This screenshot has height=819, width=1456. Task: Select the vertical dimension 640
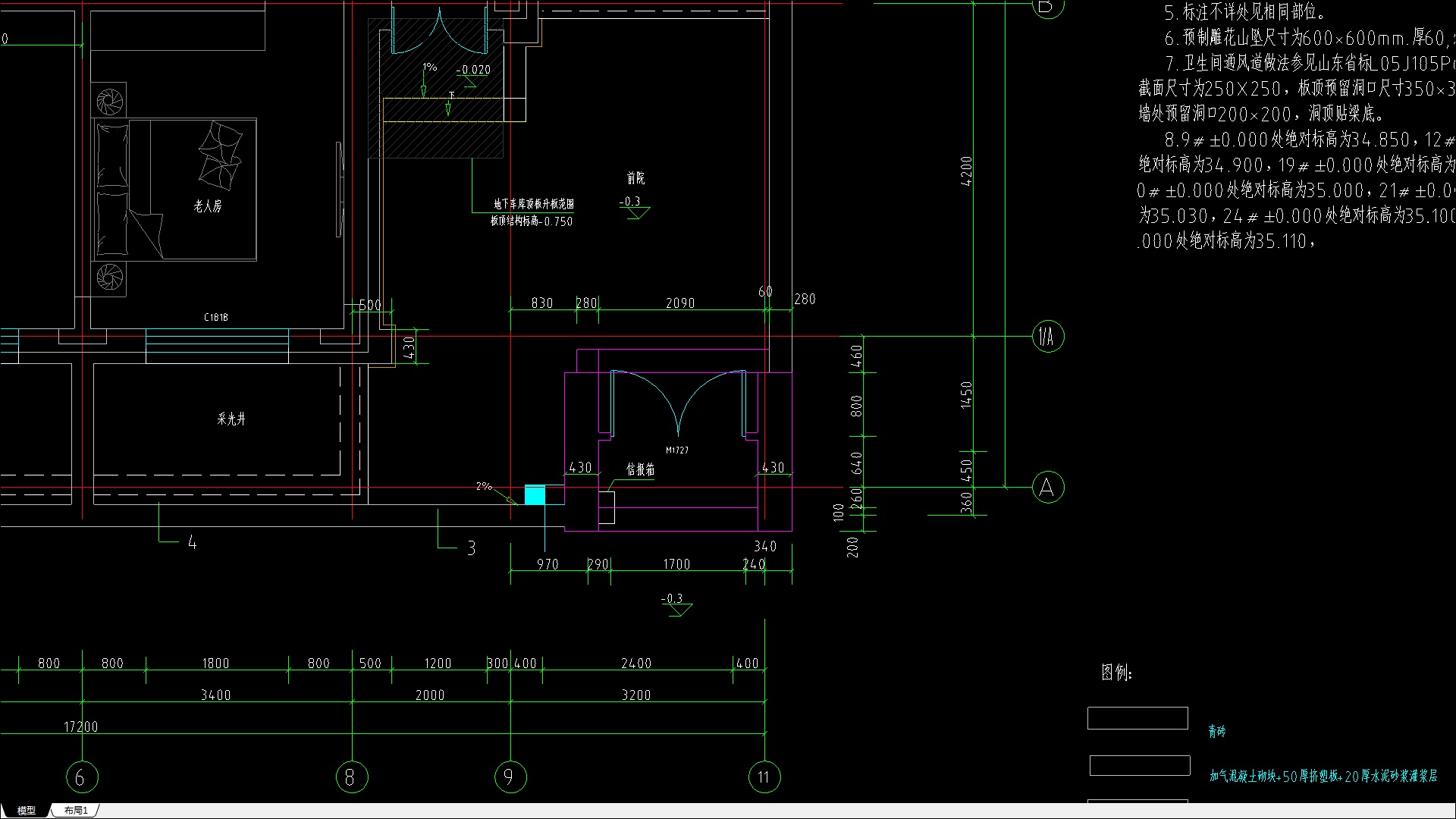[x=857, y=463]
